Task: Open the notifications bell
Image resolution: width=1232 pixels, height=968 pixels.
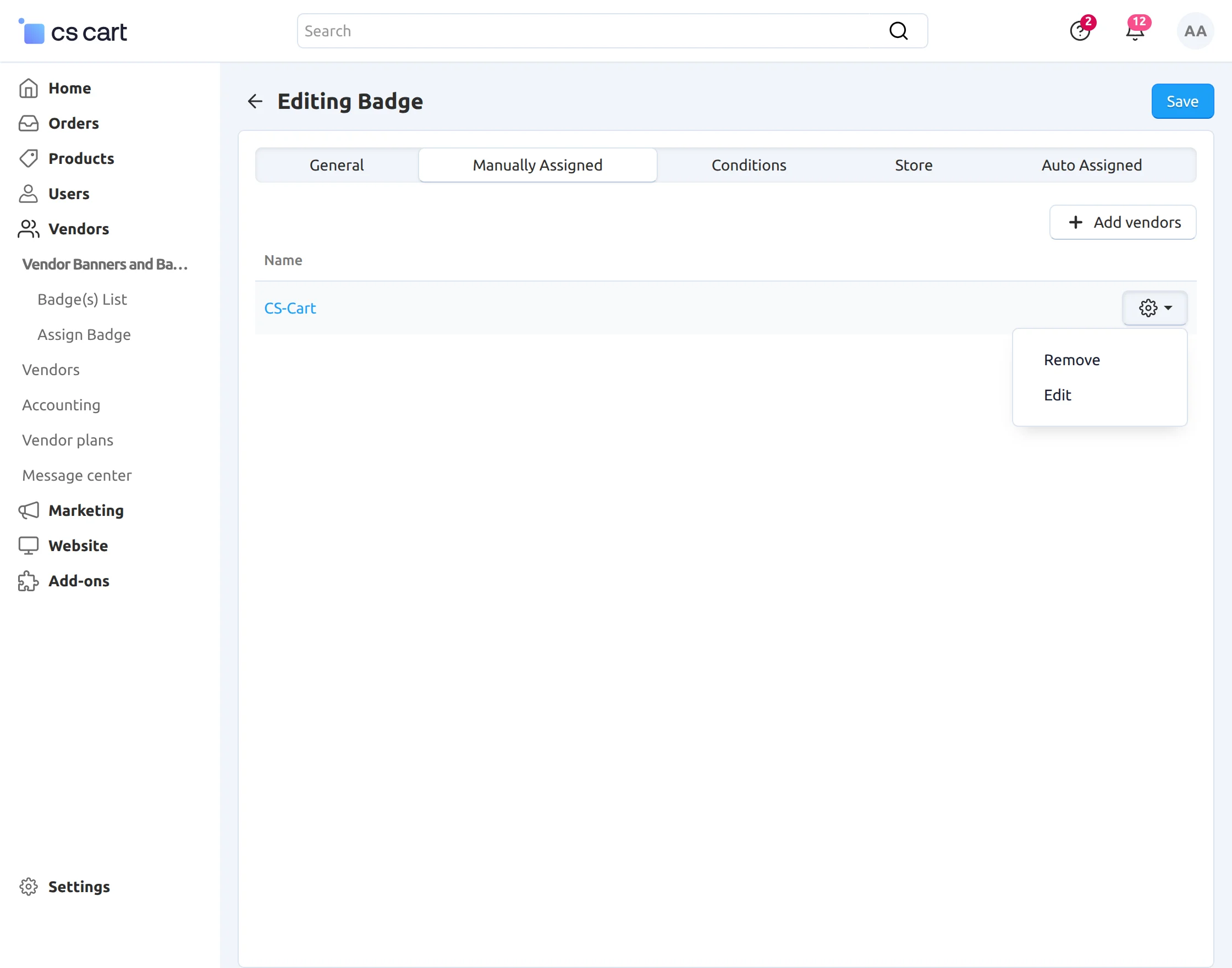Action: click(x=1135, y=32)
